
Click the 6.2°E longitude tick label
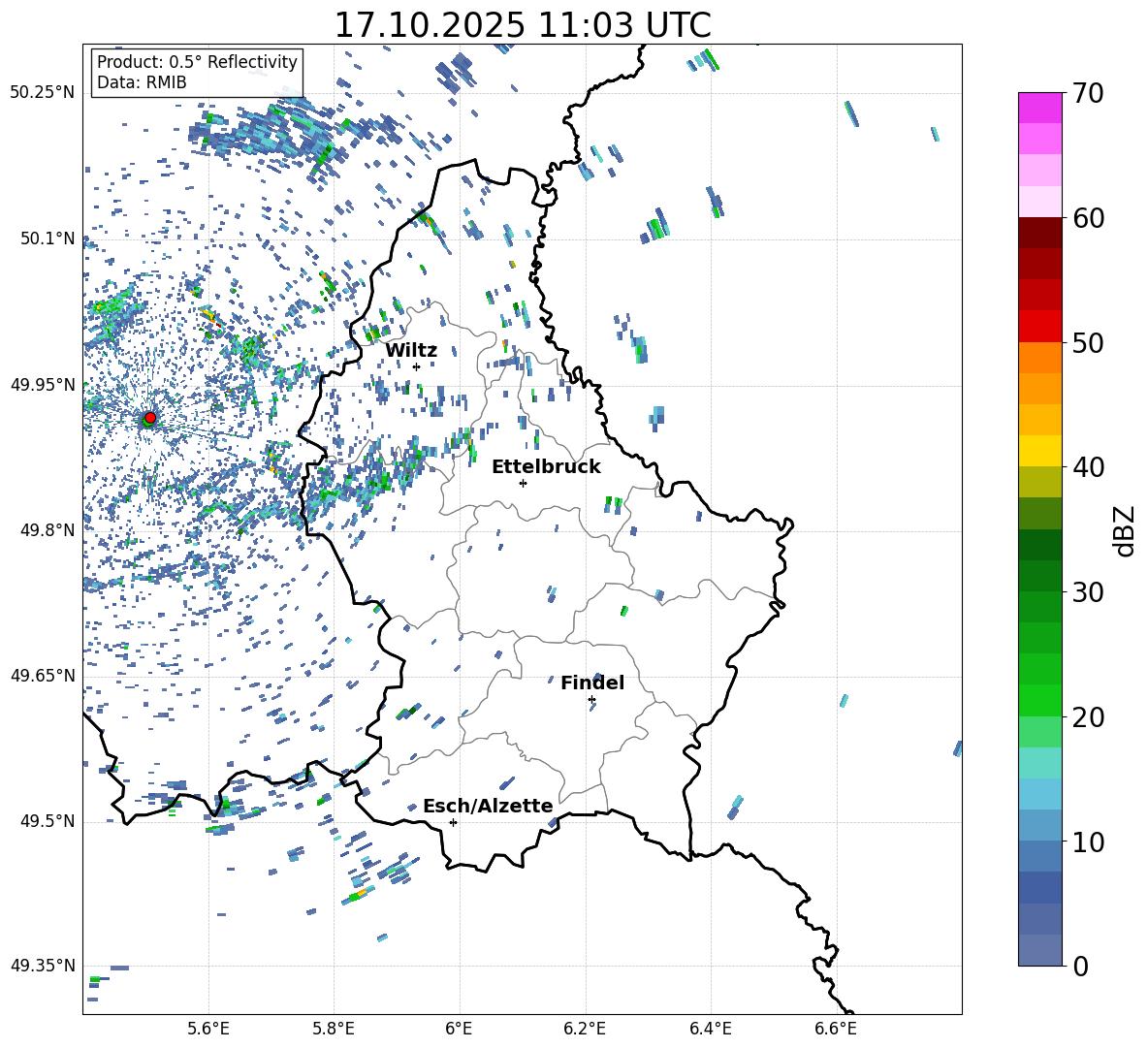pyautogui.click(x=586, y=1028)
